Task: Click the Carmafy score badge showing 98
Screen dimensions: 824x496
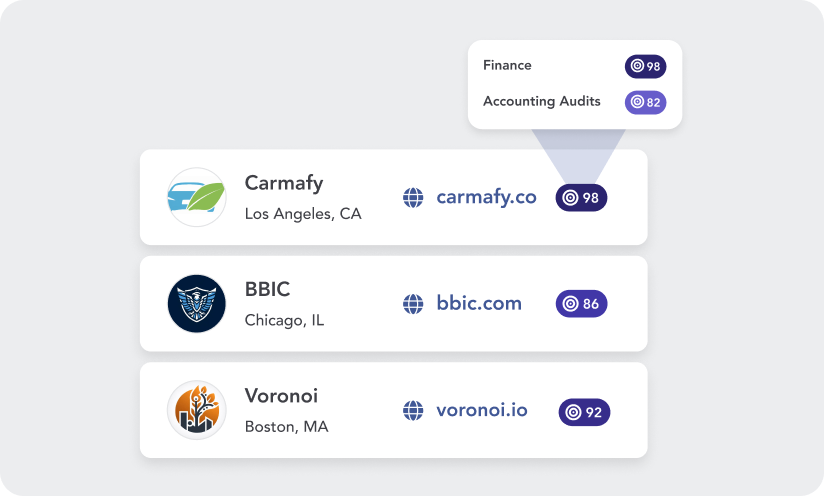Action: (x=581, y=198)
